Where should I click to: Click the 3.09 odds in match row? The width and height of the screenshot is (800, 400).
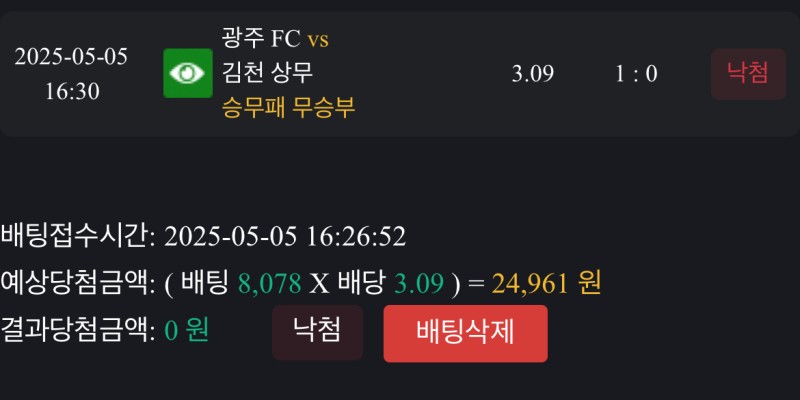point(532,74)
